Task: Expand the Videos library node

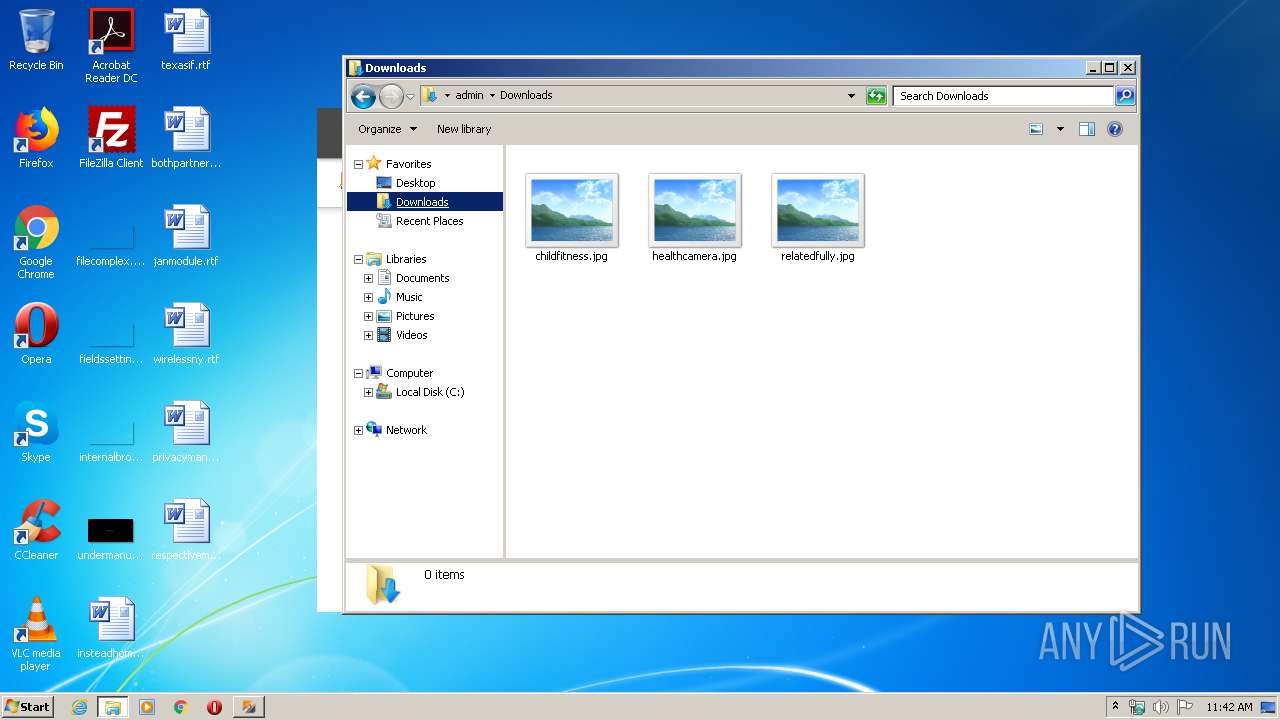Action: [x=368, y=335]
